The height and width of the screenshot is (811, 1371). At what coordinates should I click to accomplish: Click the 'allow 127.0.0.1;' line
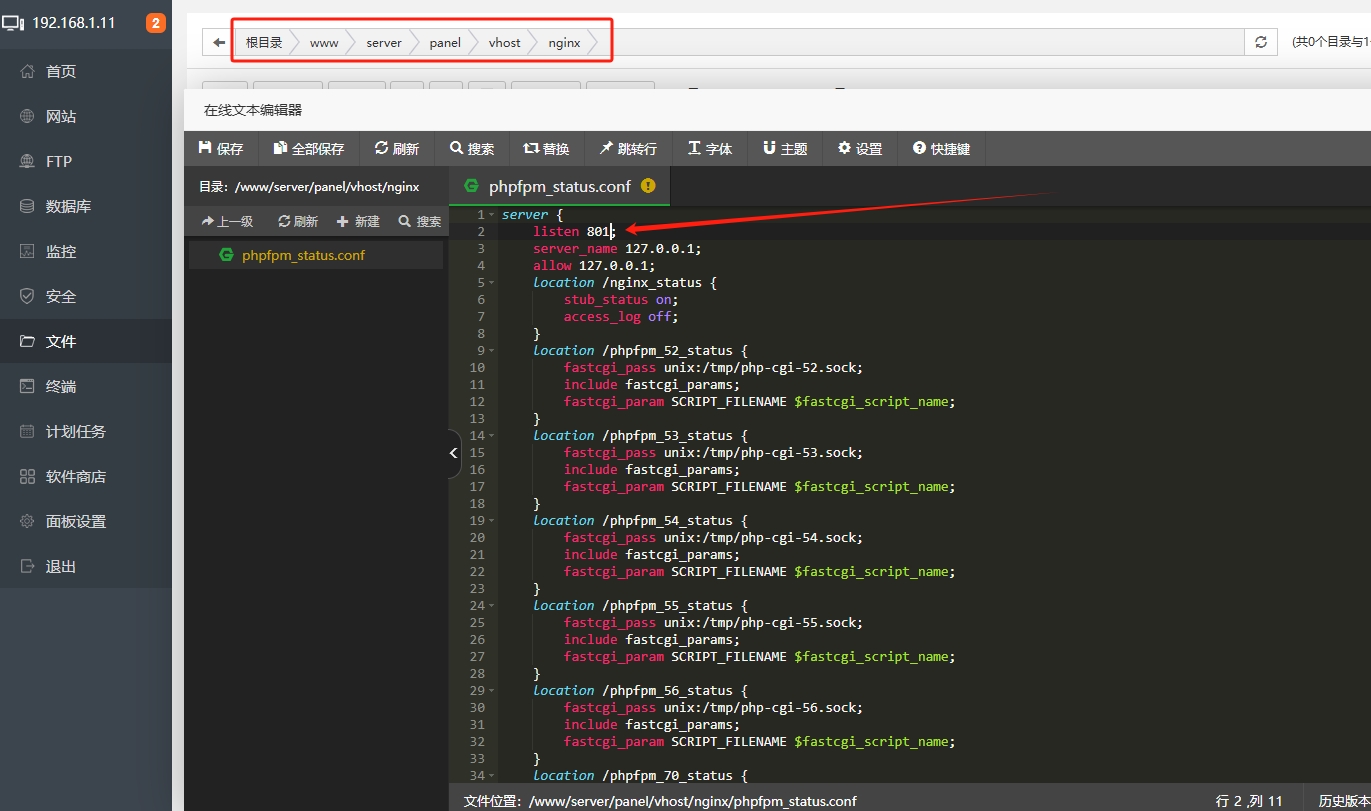pos(594,265)
